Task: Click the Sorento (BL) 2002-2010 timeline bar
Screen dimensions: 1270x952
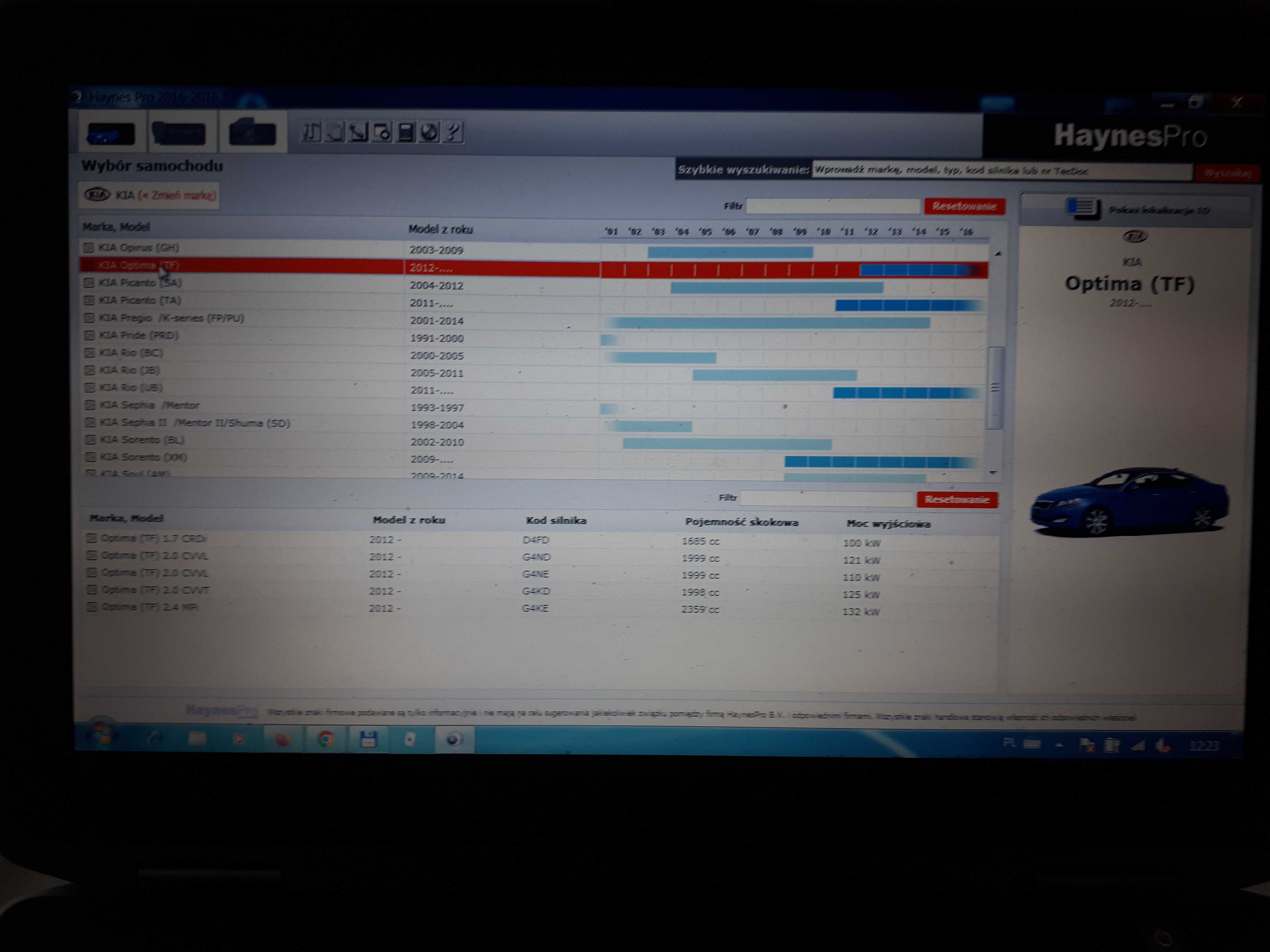Action: pyautogui.click(x=727, y=443)
